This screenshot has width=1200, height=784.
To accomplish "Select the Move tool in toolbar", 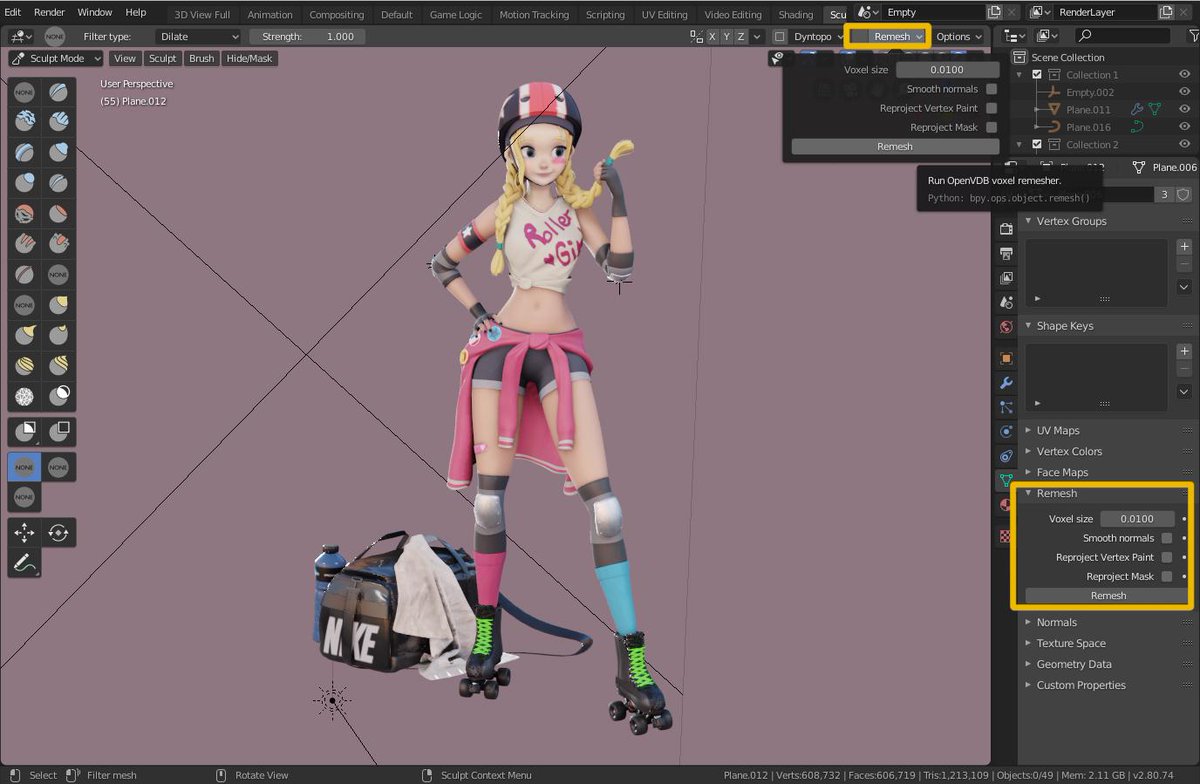I will [25, 532].
